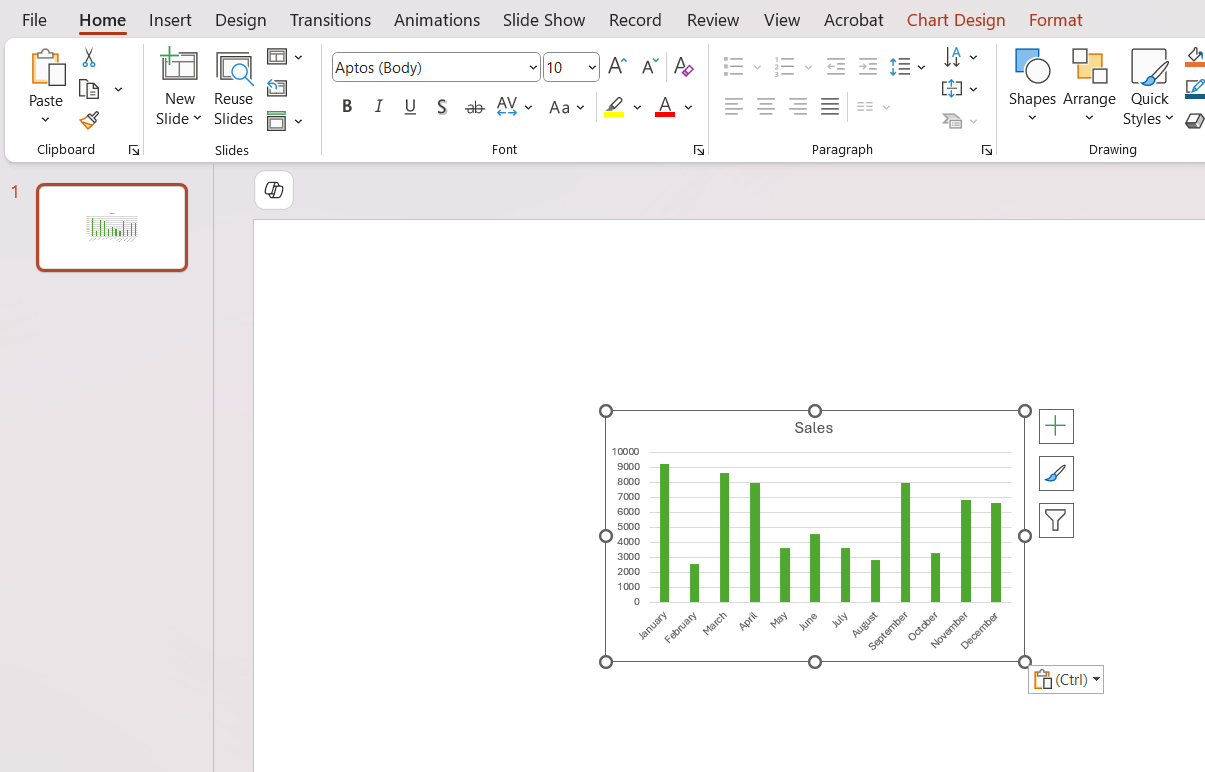Screen dimensions: 1205x772
Task: Open the Numbering list dropdown arrow
Action: [x=808, y=68]
